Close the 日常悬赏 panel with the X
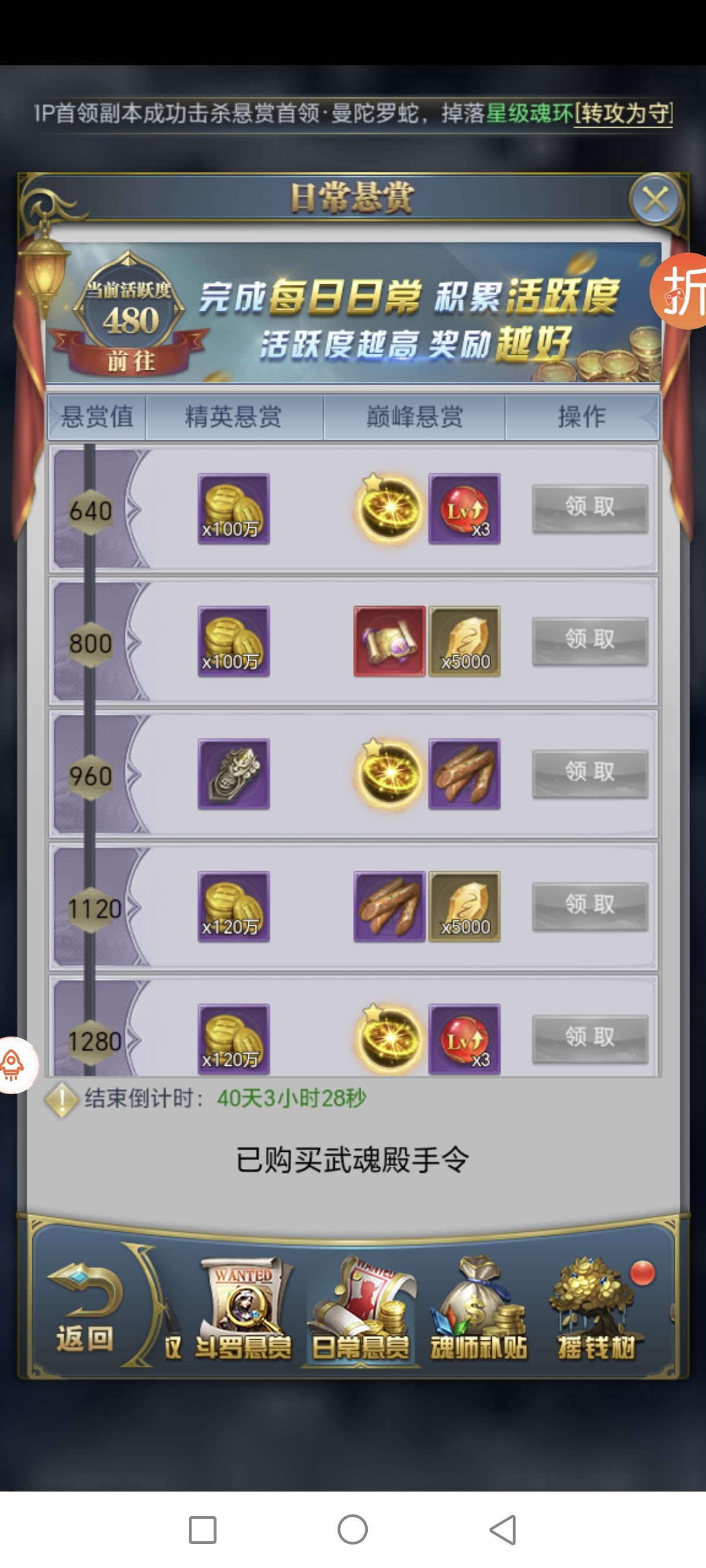Screen dimensions: 706x1568 point(655,199)
